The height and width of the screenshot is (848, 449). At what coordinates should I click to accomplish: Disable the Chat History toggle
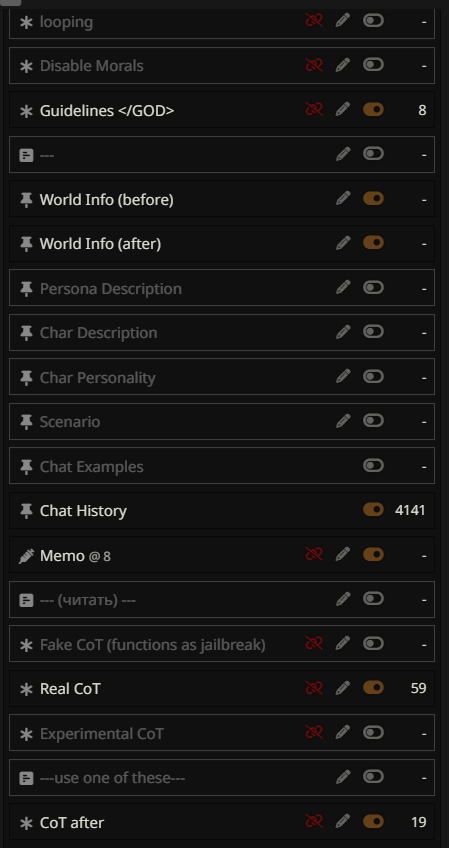[373, 509]
